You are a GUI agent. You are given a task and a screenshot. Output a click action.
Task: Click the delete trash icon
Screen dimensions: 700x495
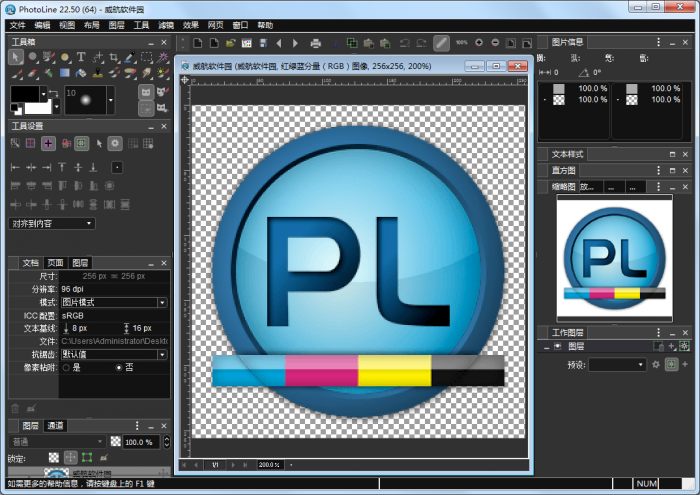[x=15, y=408]
